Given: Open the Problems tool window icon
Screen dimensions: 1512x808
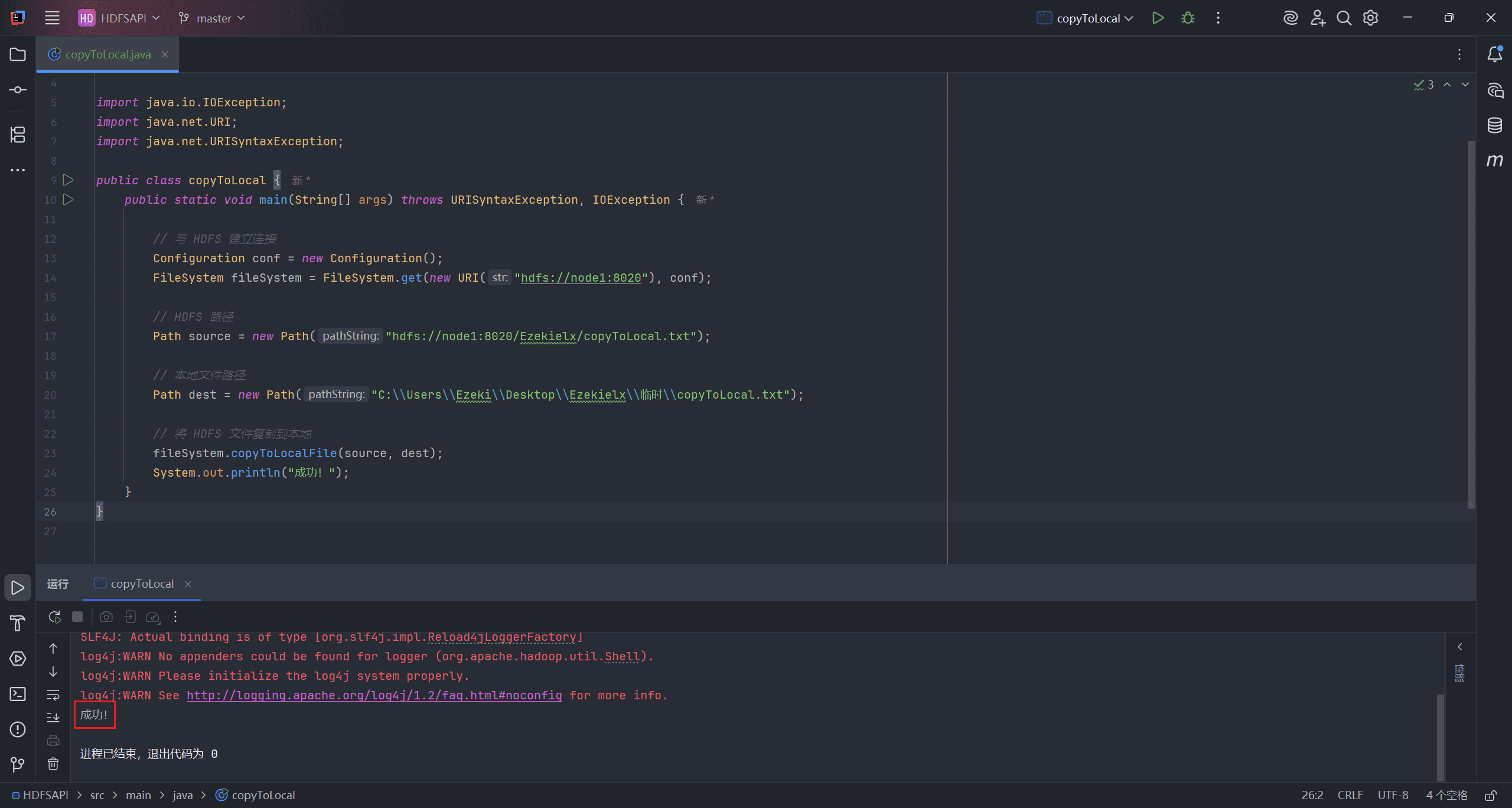Looking at the screenshot, I should 18,729.
